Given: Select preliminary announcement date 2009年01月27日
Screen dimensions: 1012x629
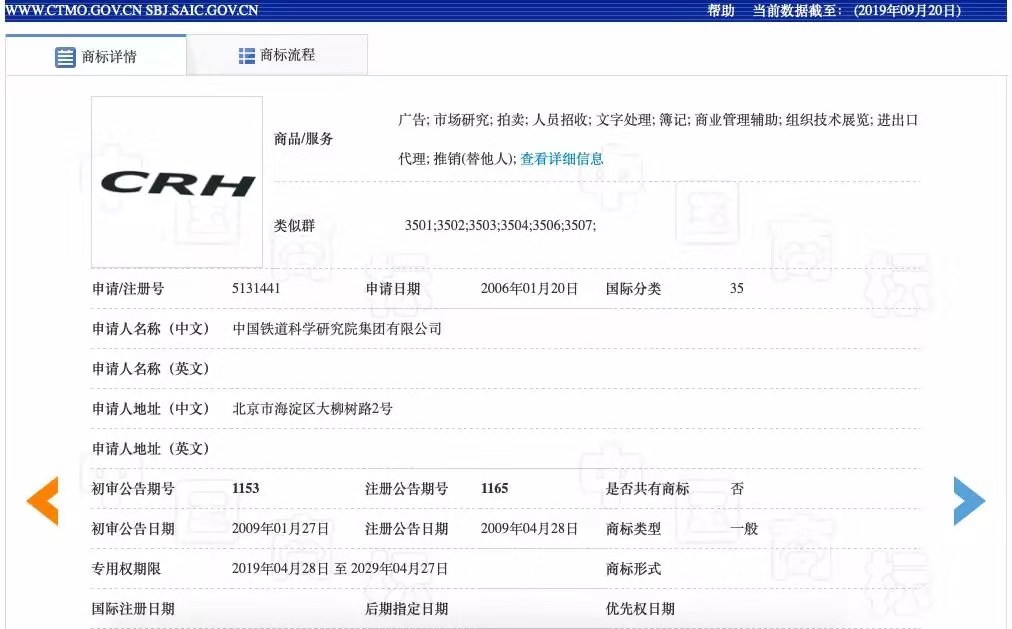Looking at the screenshot, I should (x=281, y=529).
